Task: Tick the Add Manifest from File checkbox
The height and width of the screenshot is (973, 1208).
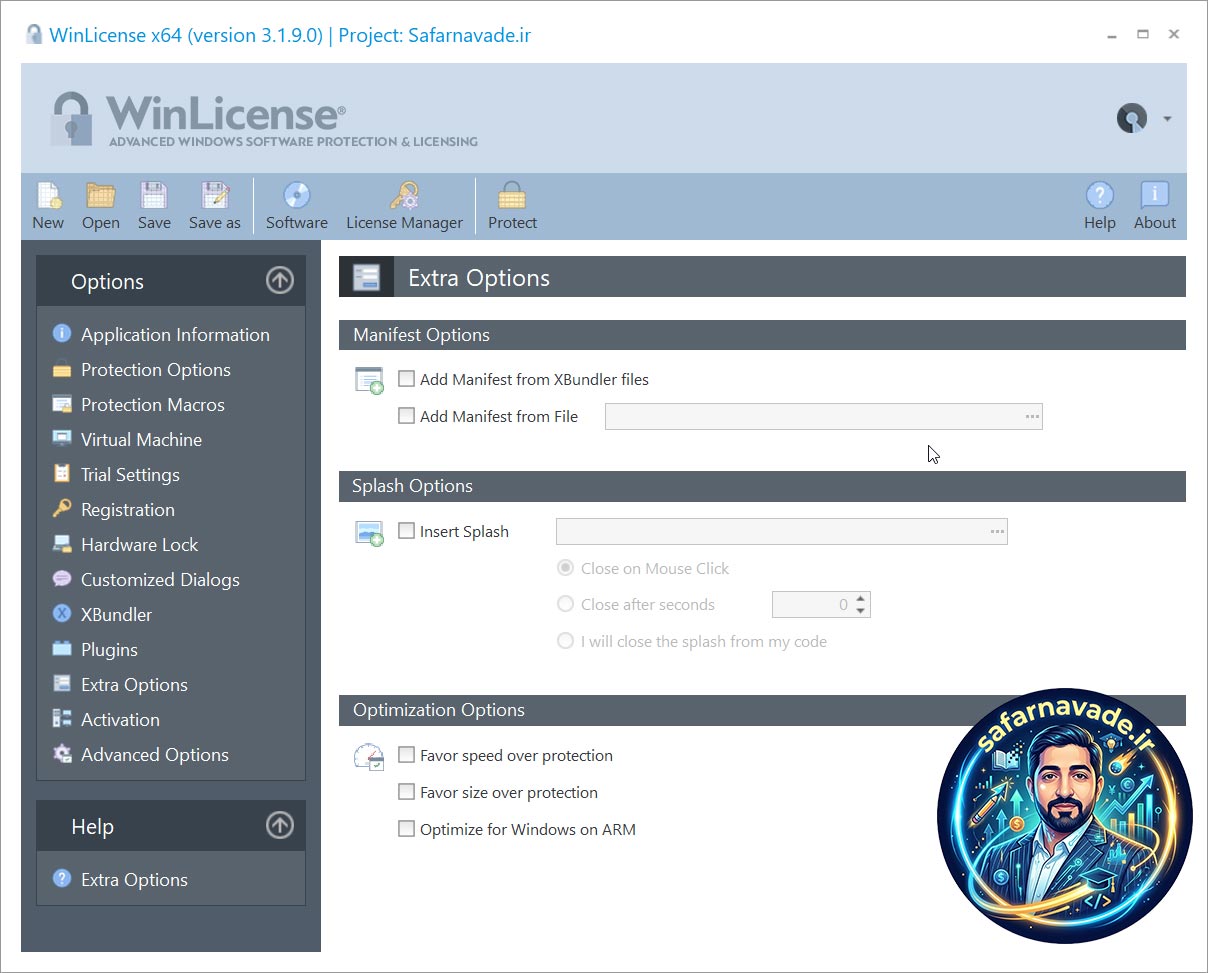Action: pyautogui.click(x=406, y=416)
